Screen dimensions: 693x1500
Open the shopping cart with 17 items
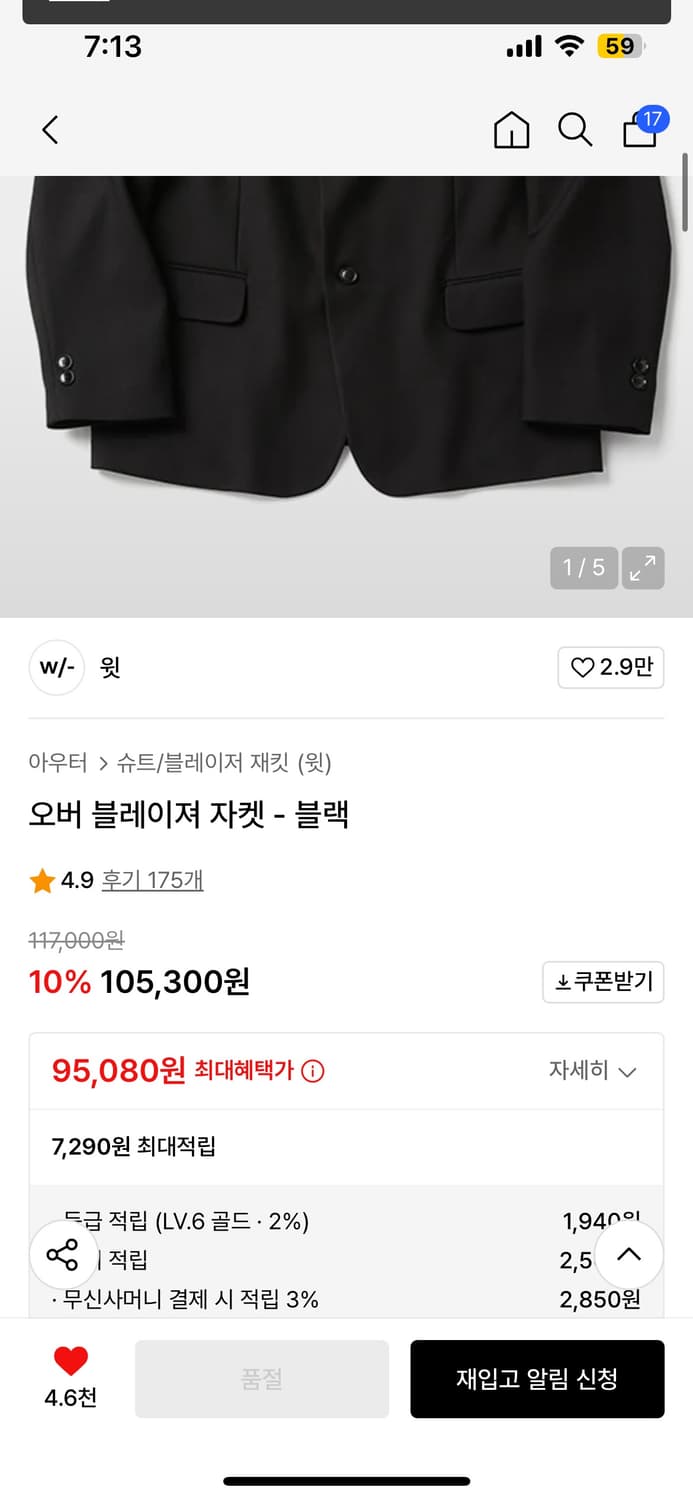(x=638, y=131)
